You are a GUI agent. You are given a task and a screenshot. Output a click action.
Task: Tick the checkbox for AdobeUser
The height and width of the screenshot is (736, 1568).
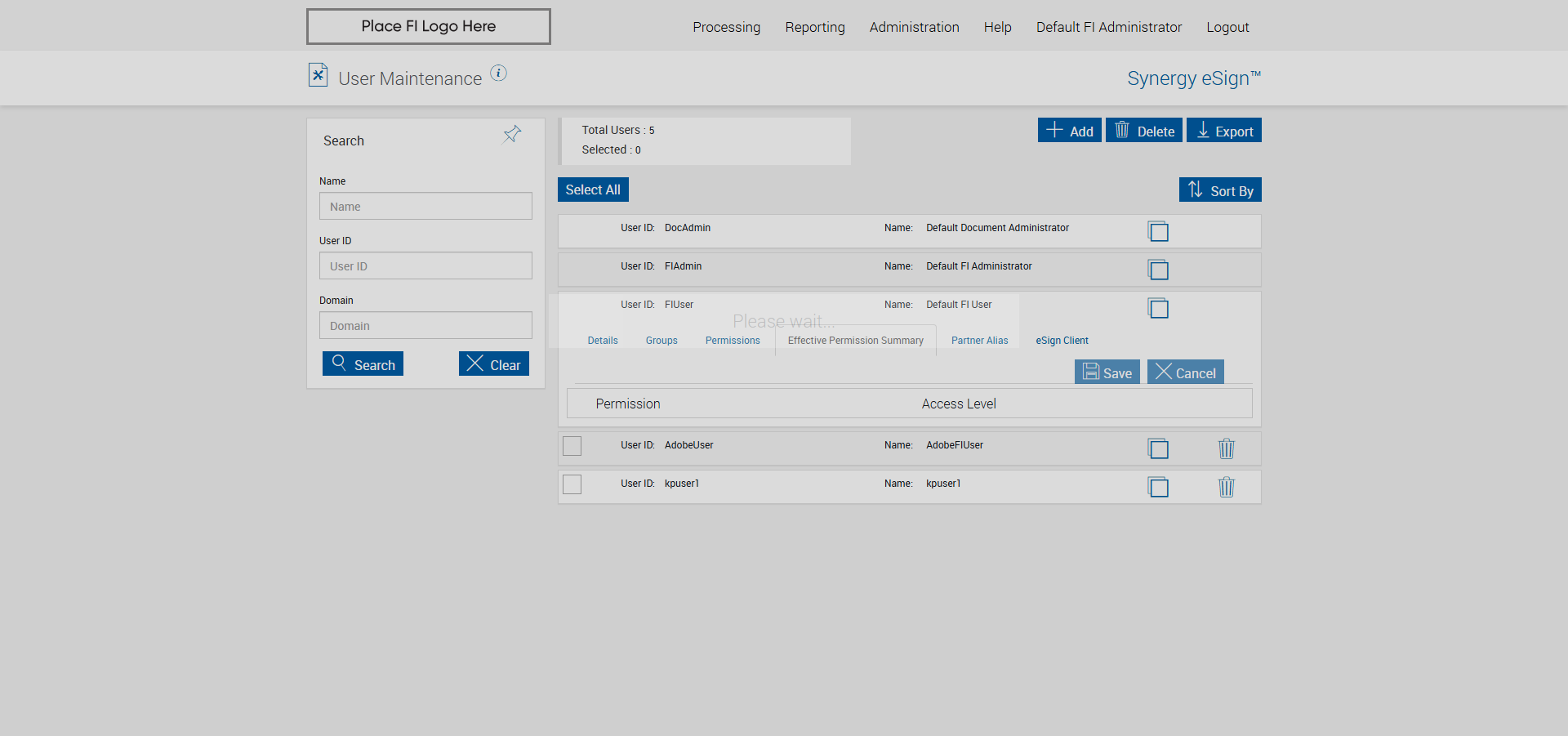click(x=572, y=446)
